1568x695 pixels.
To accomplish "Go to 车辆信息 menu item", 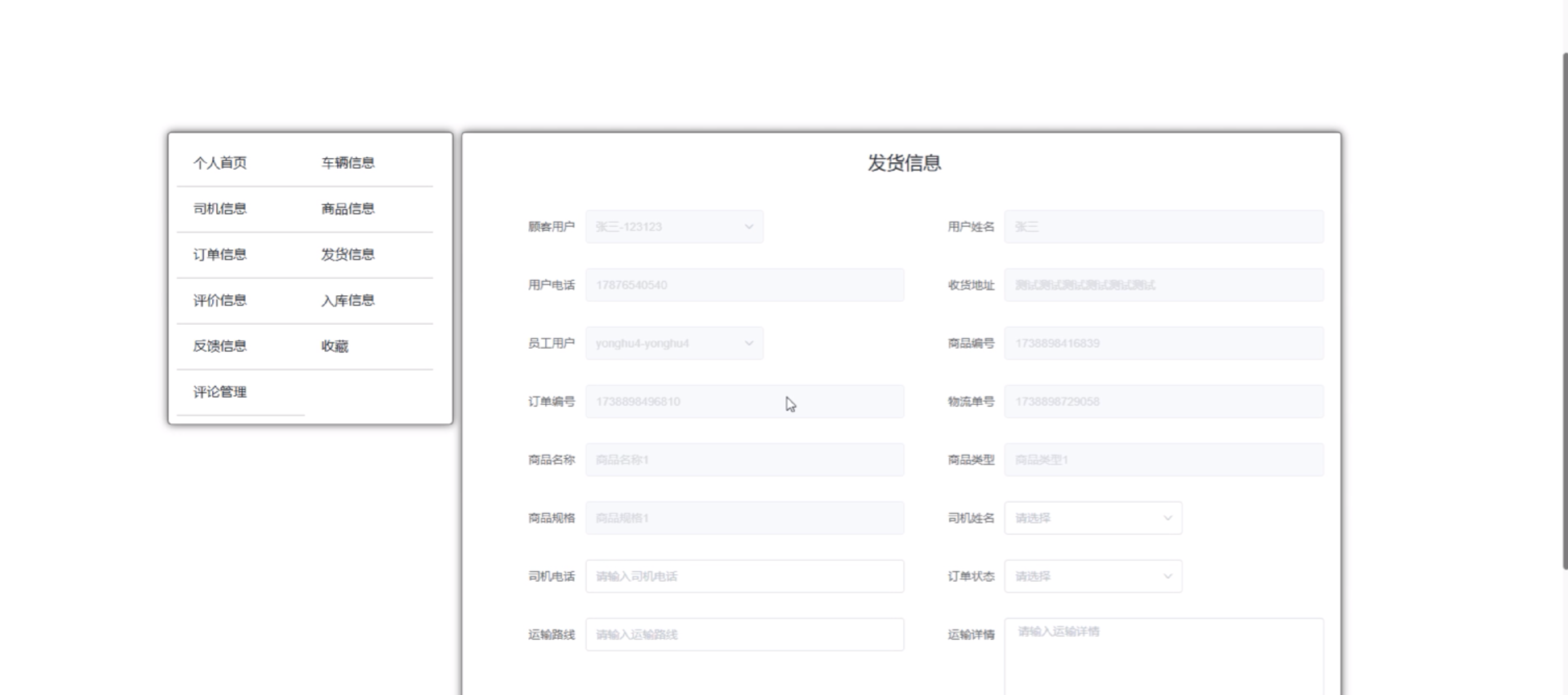I will point(348,163).
